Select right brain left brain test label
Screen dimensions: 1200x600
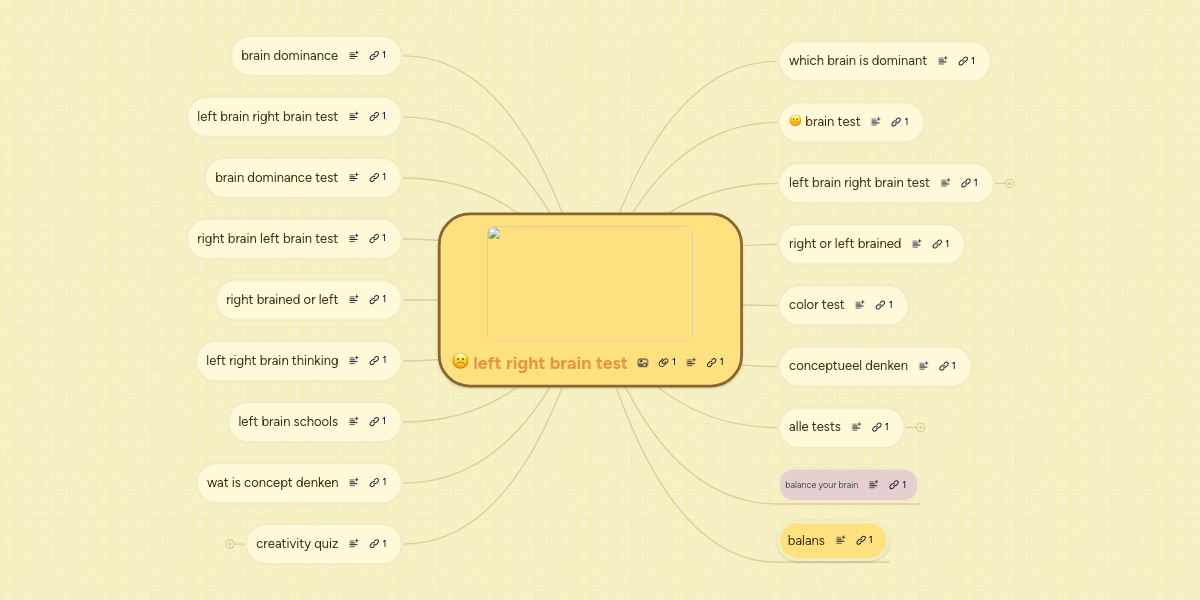pos(268,239)
